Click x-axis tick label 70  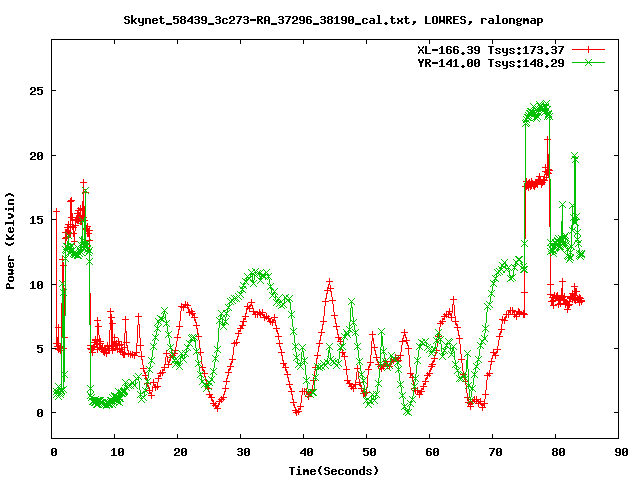click(x=495, y=452)
